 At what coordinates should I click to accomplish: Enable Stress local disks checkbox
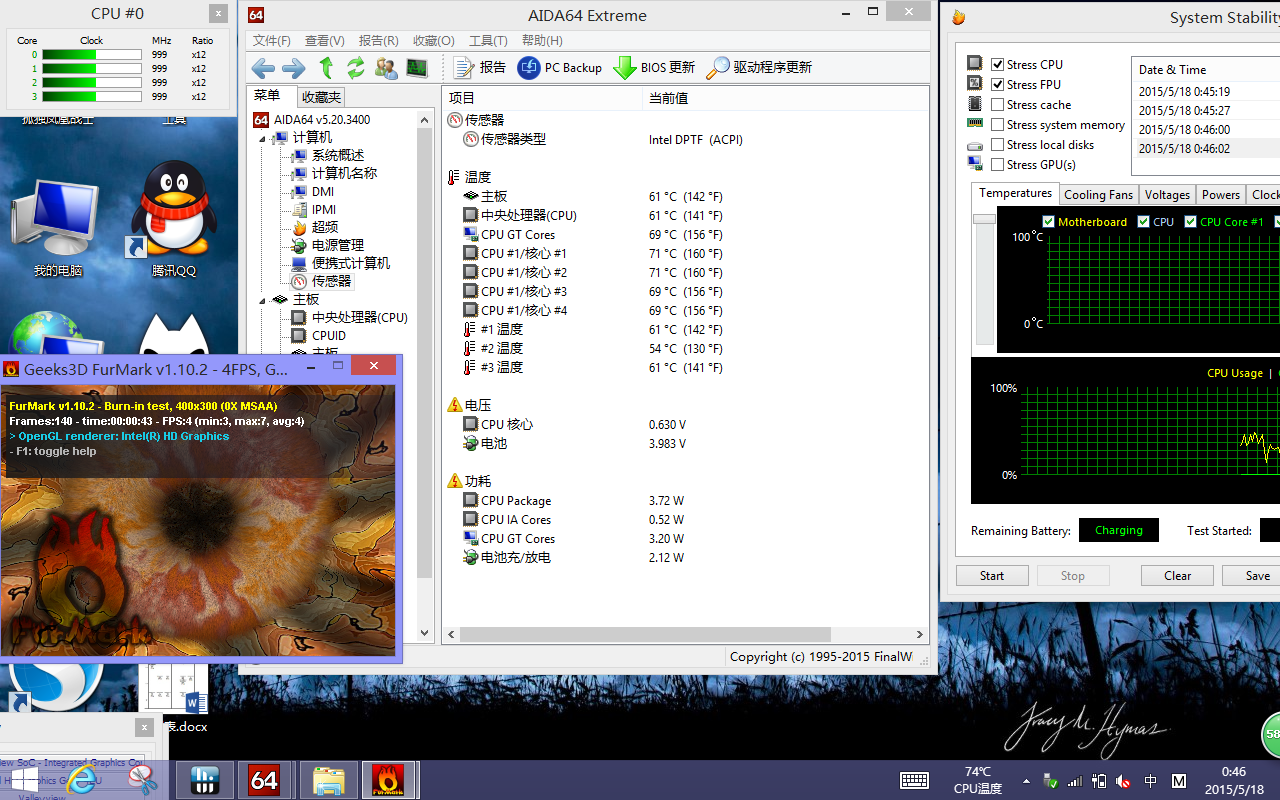(997, 144)
